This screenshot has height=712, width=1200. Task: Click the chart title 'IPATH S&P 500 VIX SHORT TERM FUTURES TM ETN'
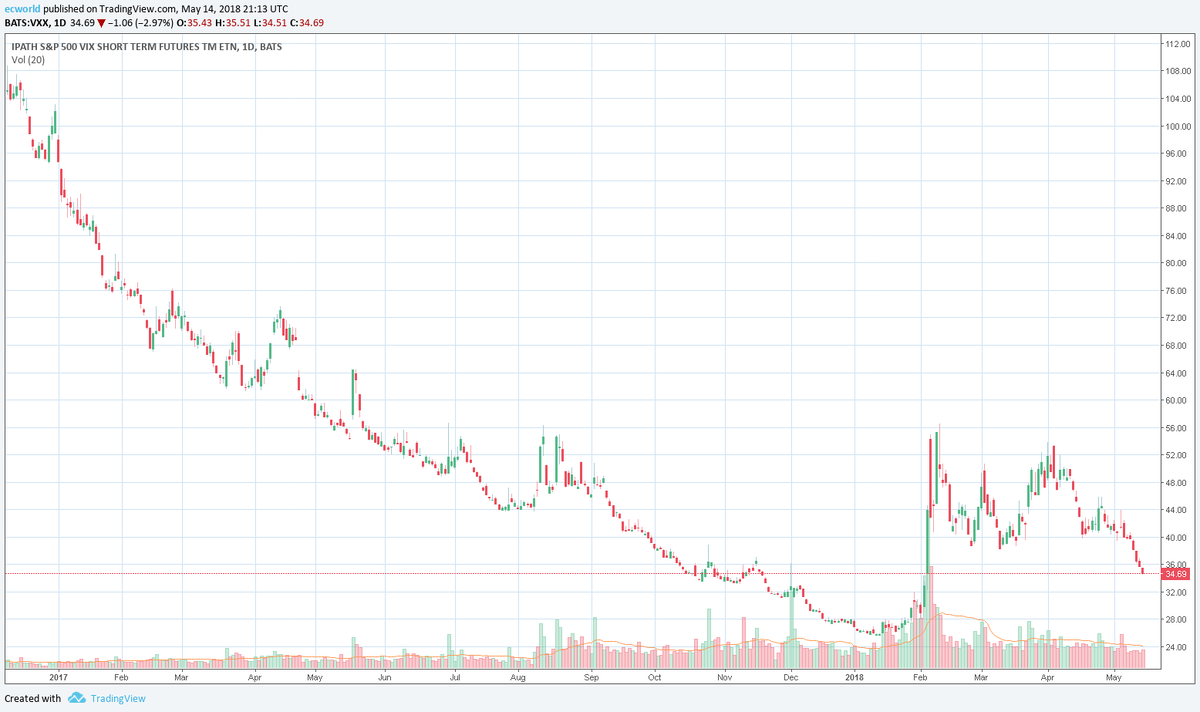click(x=123, y=46)
